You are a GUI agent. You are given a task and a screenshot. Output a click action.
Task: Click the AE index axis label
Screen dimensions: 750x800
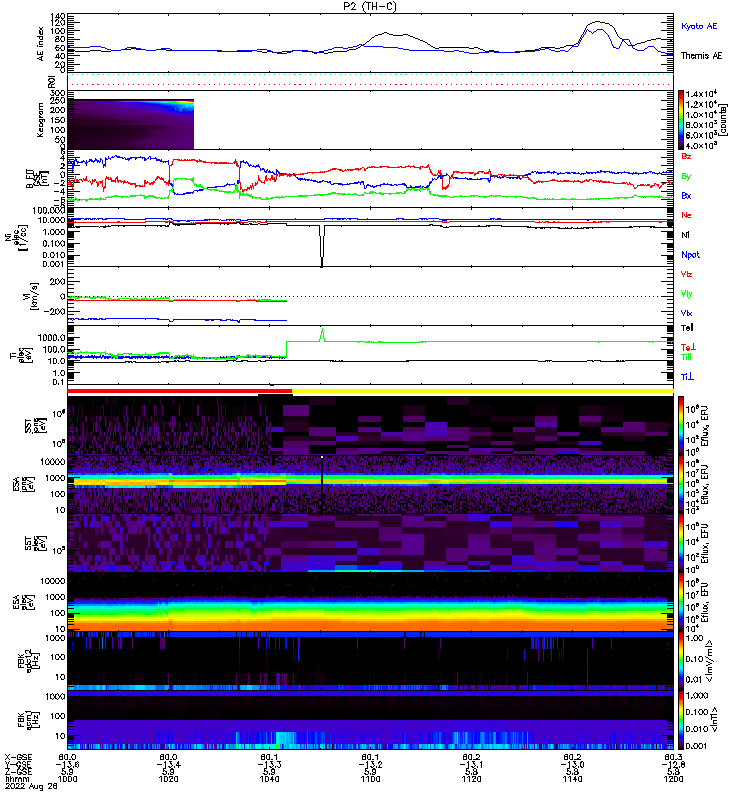(x=41, y=44)
